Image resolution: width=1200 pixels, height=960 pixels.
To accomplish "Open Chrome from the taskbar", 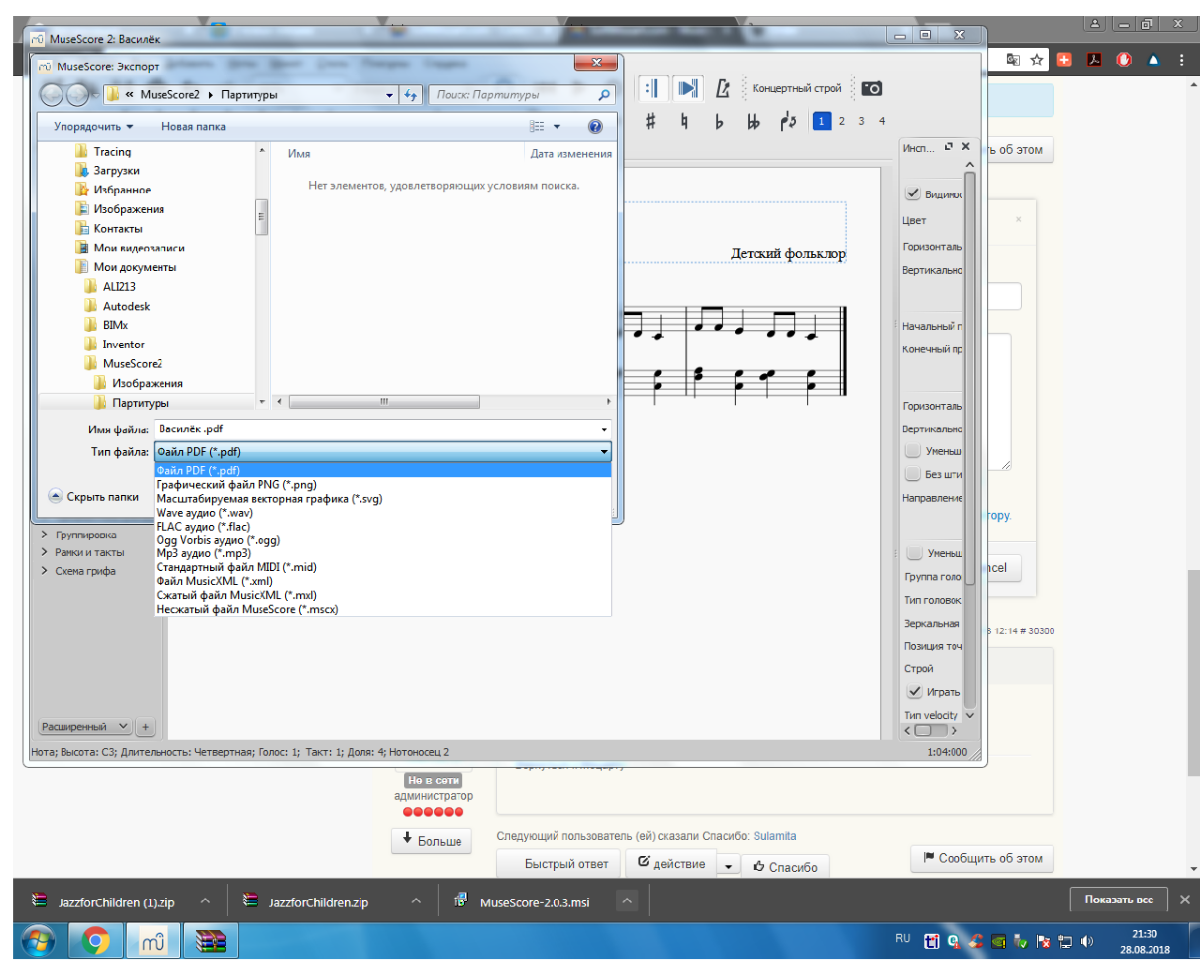I will (96, 941).
